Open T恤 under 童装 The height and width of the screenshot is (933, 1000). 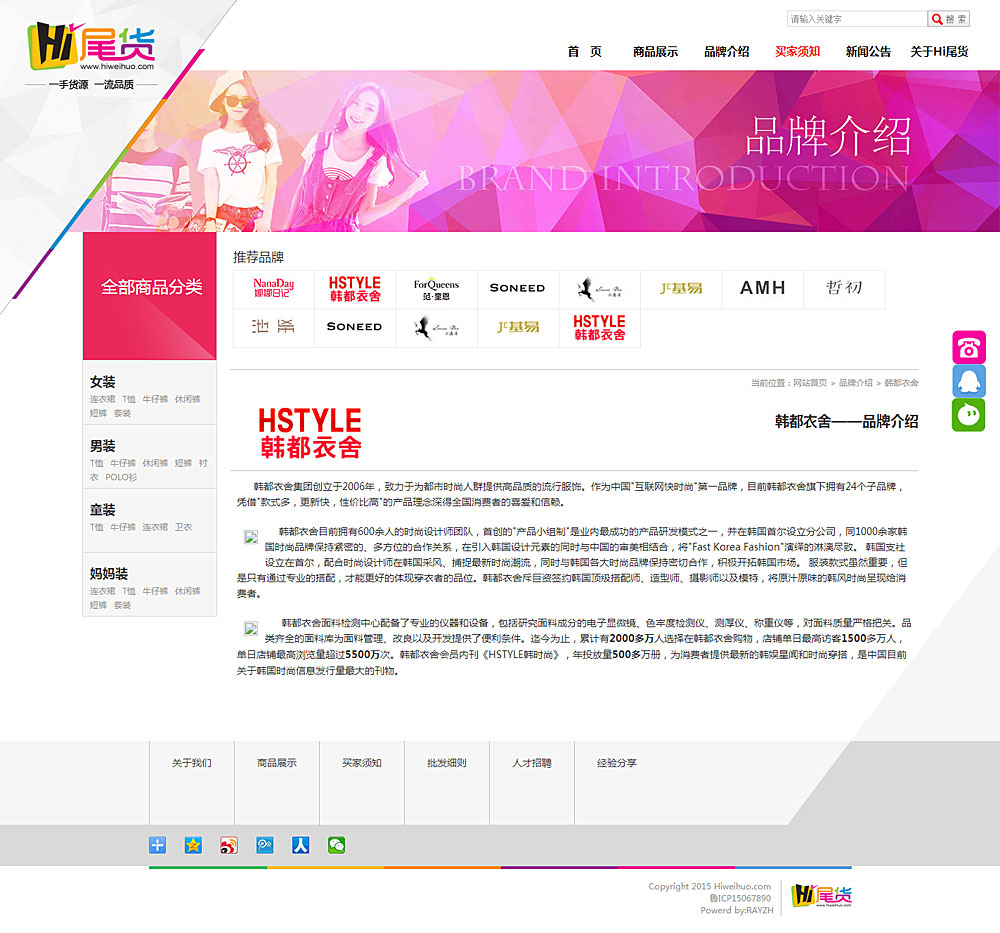pos(96,527)
